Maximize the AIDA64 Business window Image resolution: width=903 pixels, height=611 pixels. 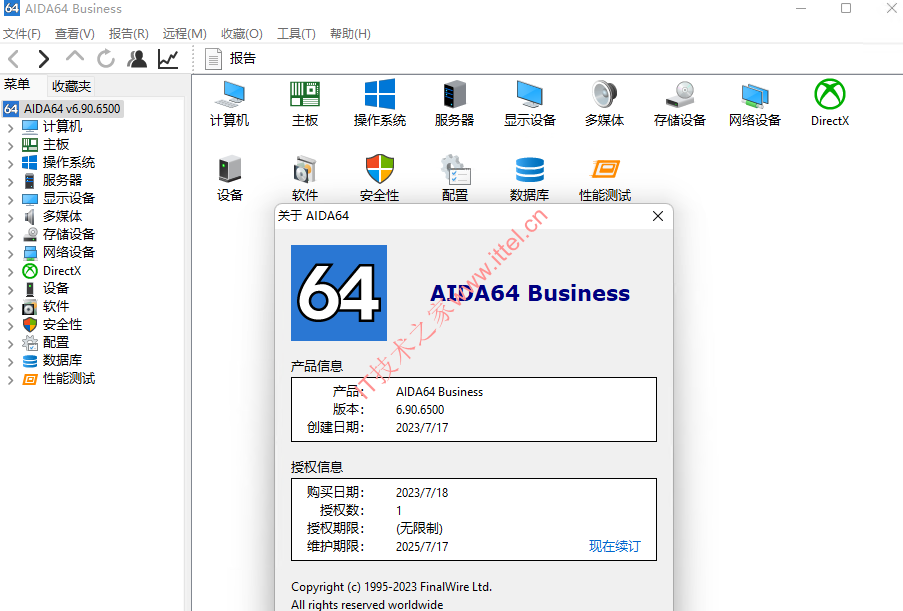846,9
